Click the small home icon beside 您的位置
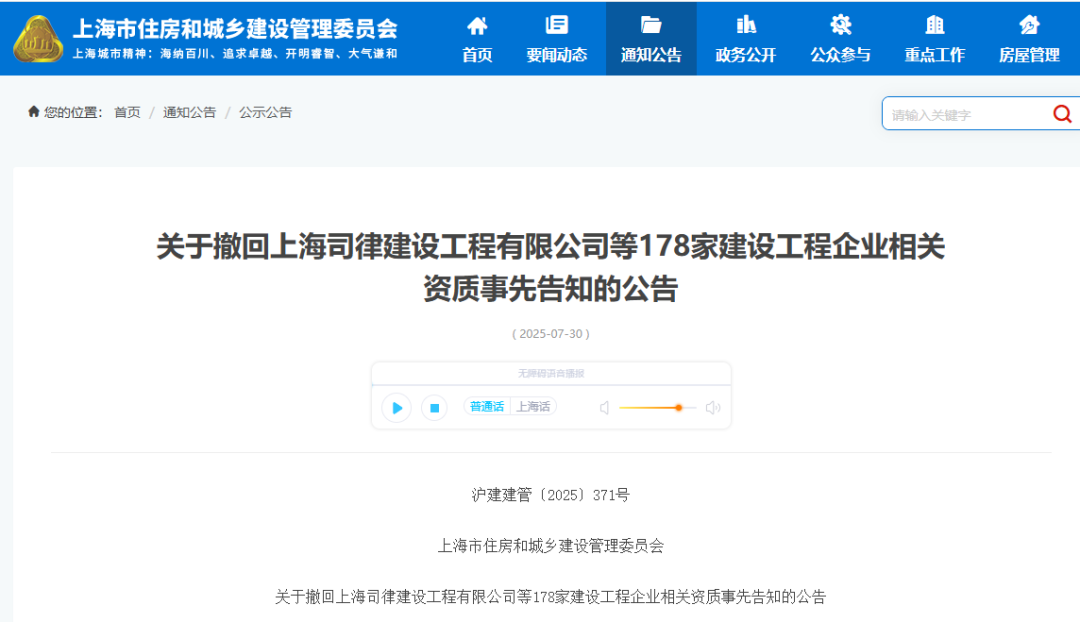 pyautogui.click(x=33, y=112)
